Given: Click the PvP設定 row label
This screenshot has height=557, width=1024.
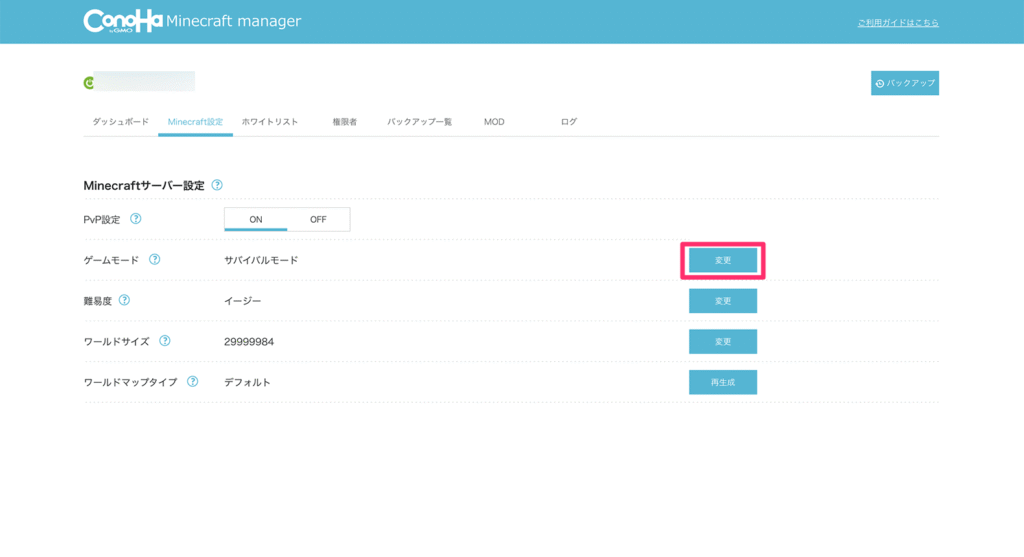Looking at the screenshot, I should 102,219.
